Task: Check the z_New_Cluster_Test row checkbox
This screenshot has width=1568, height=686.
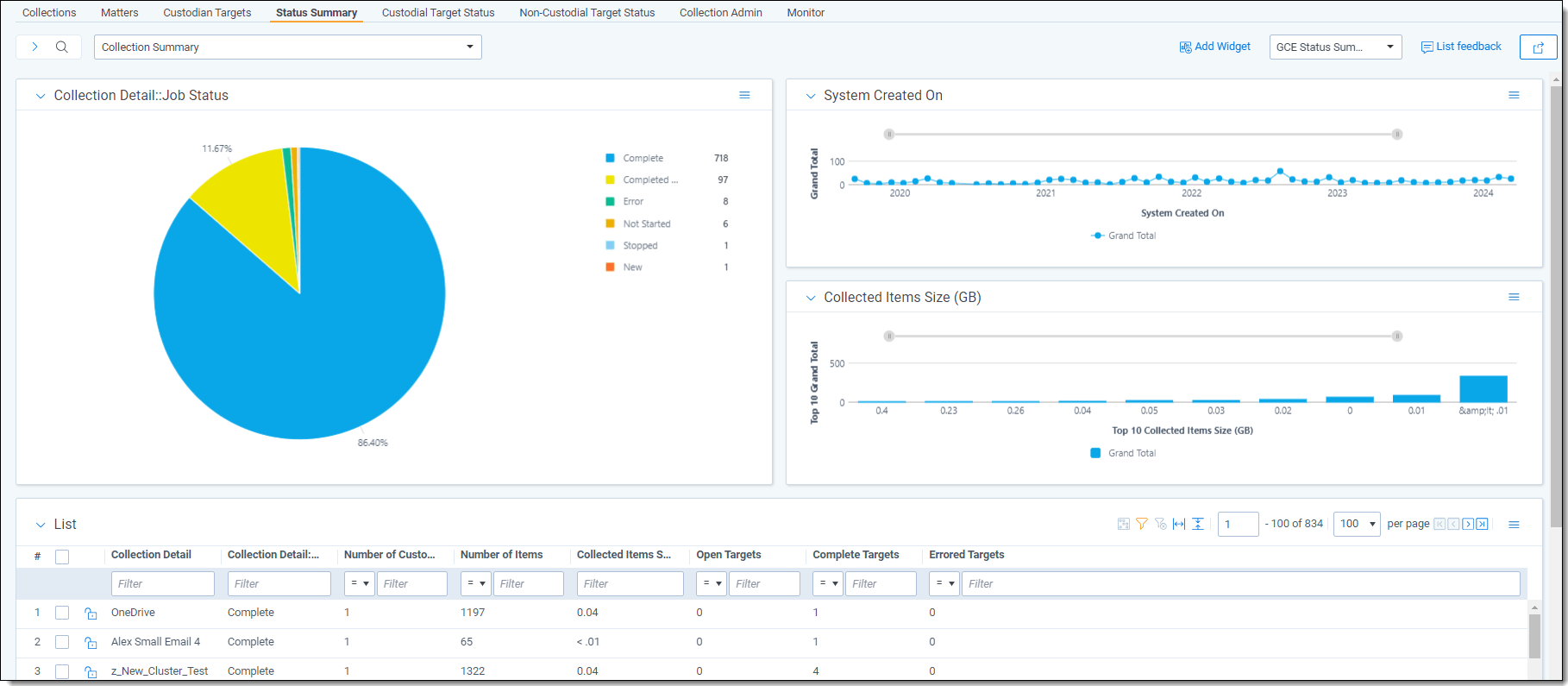Action: pos(62,671)
